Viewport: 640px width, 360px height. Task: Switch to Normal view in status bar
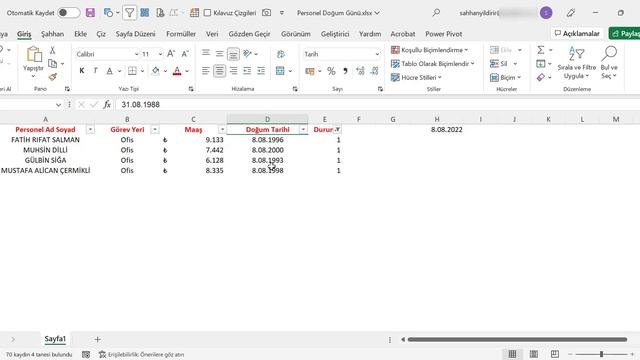point(512,354)
